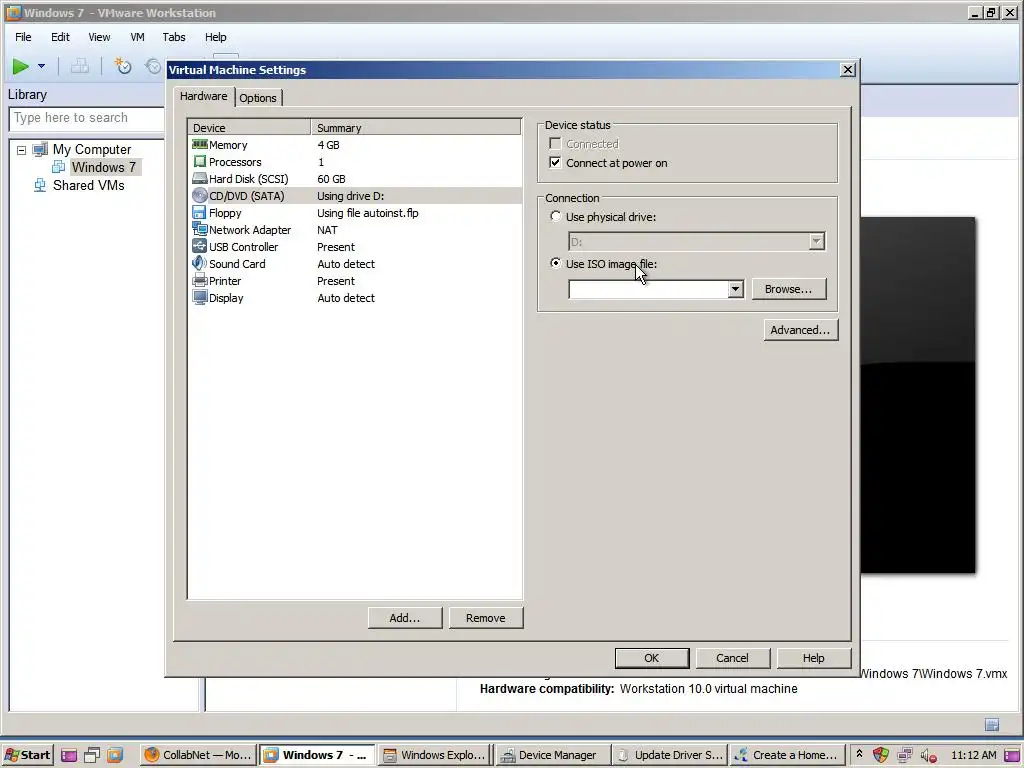Open the Edit menu

point(60,37)
